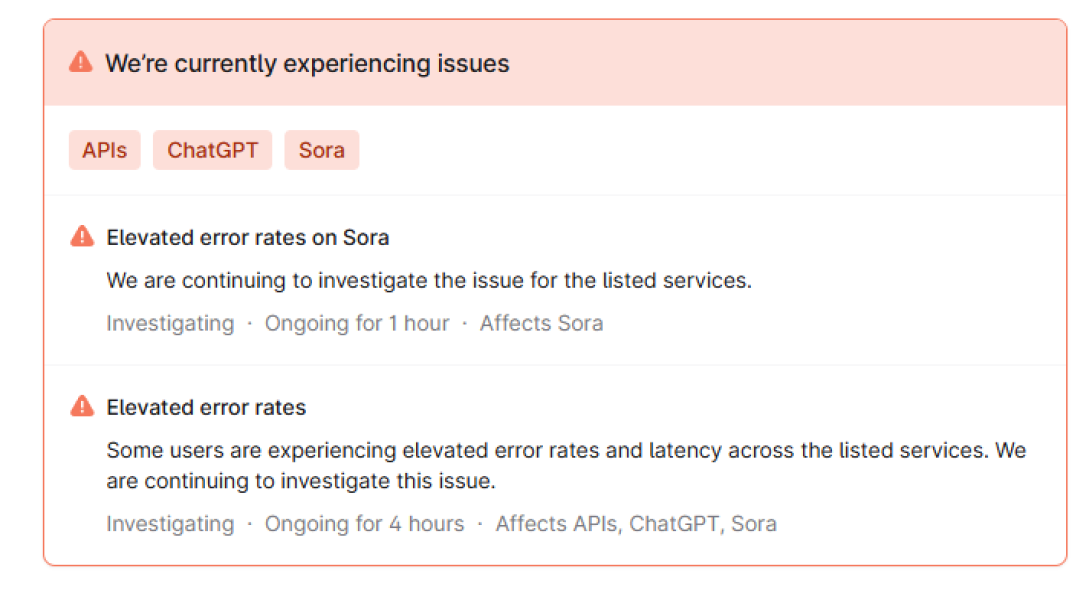Click the word "latency" in the incident description
This screenshot has width=1089, height=600.
[685, 451]
